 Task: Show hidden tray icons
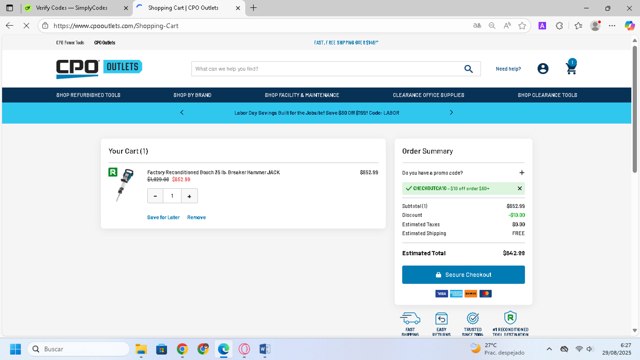pos(549,349)
